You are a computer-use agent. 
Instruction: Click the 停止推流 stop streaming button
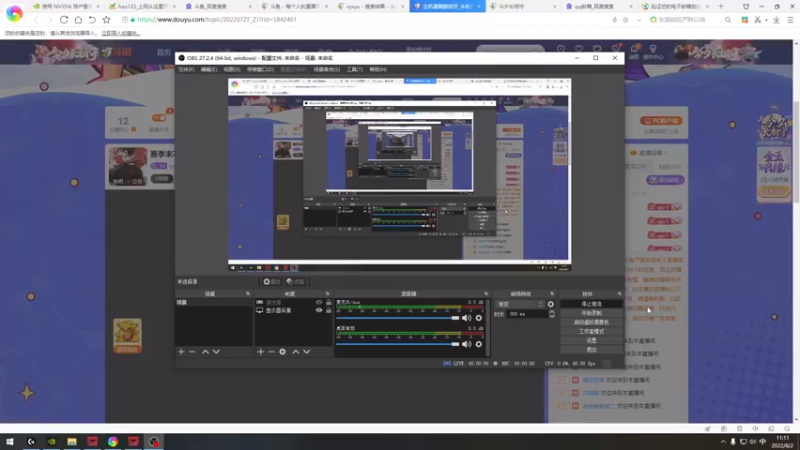[x=591, y=304]
